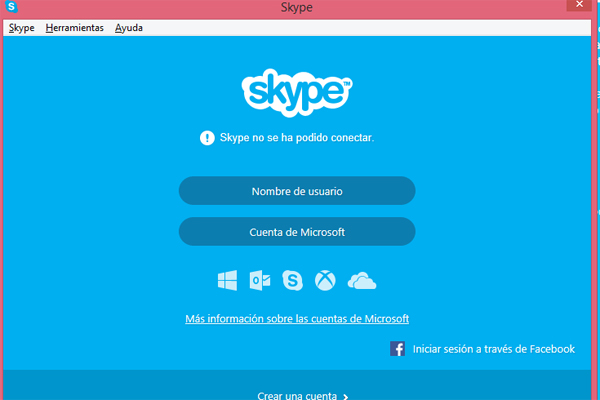Click the Facebook logo icon

pyautogui.click(x=397, y=349)
